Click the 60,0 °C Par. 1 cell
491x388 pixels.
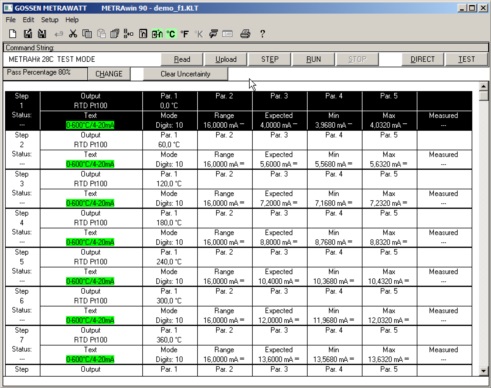click(170, 140)
